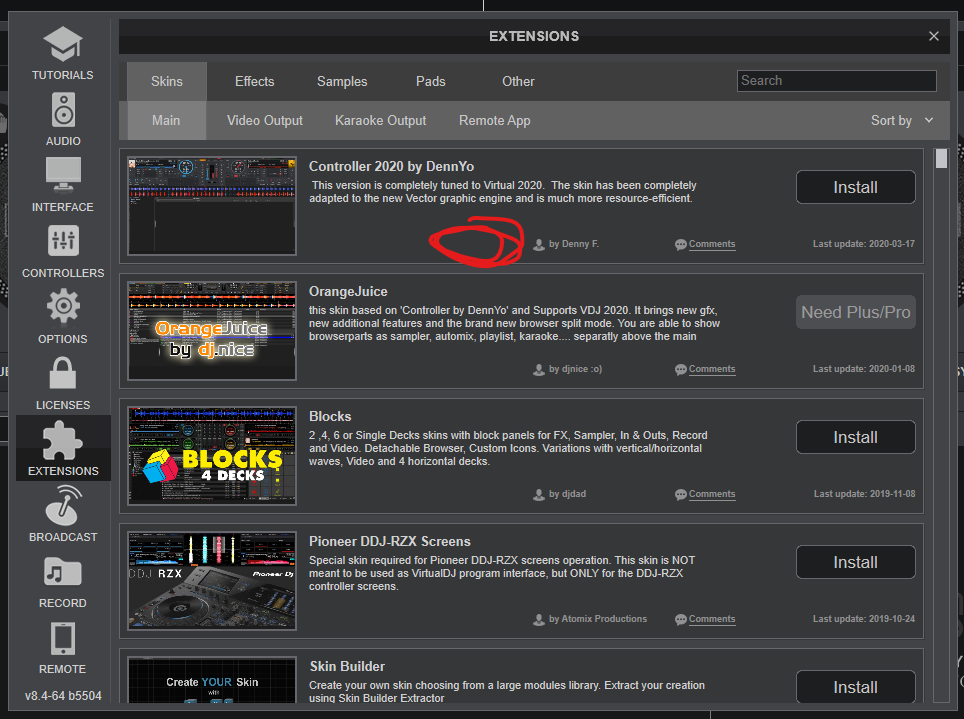
Task: Install Controller 2020 by DennYo skin
Action: point(855,187)
